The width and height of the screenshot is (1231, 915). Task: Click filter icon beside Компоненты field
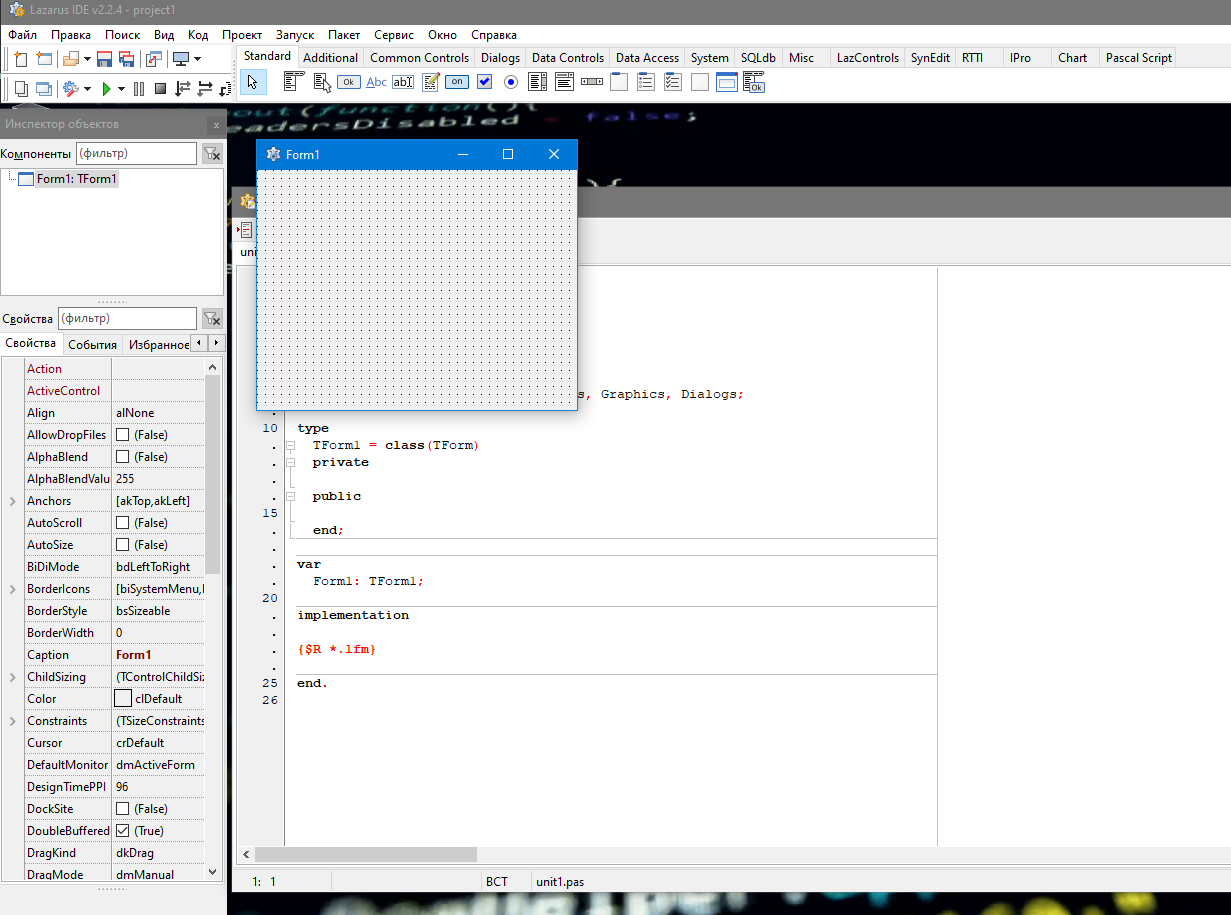pos(212,154)
